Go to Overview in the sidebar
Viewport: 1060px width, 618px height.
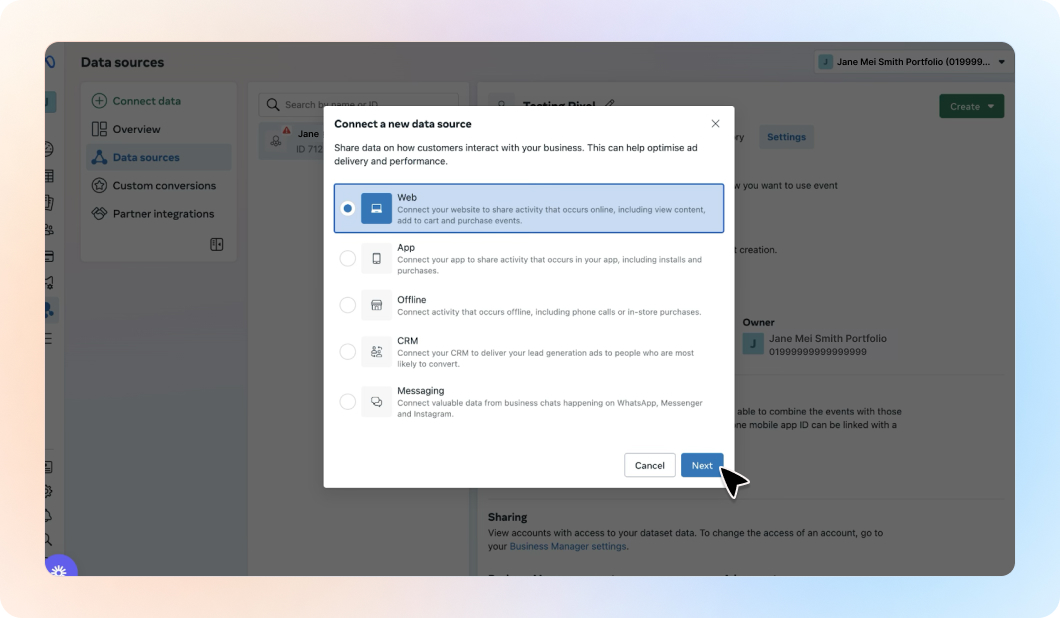point(159,129)
